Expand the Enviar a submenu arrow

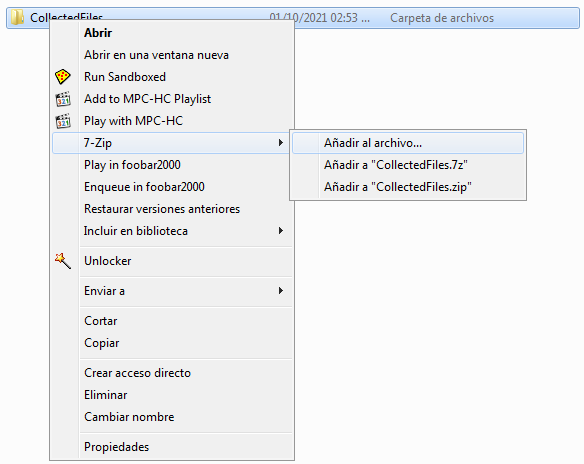(x=281, y=290)
